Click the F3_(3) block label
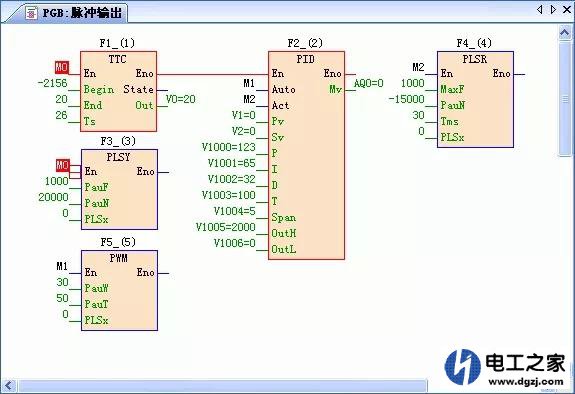 118,141
